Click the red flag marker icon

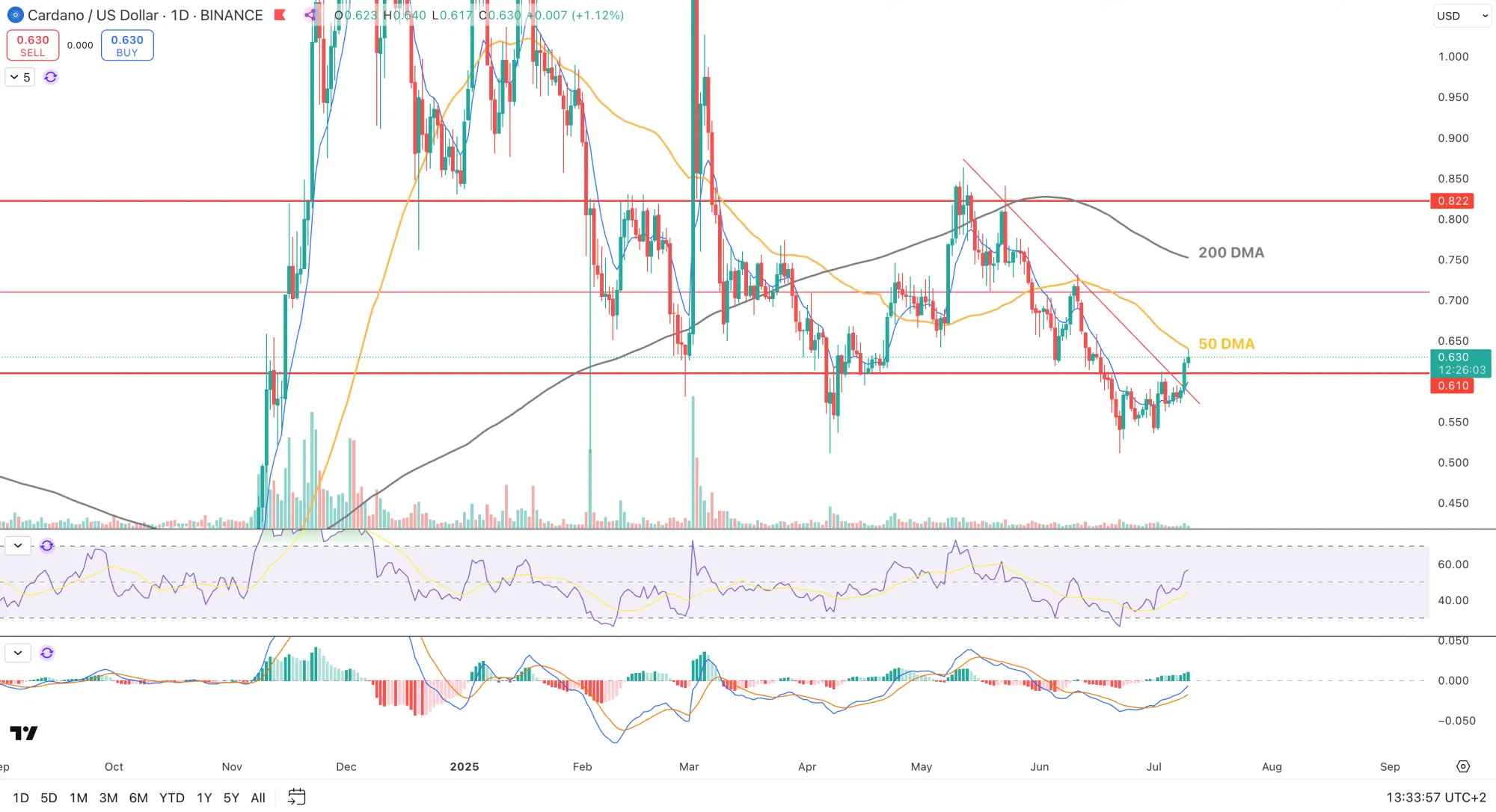click(x=280, y=15)
